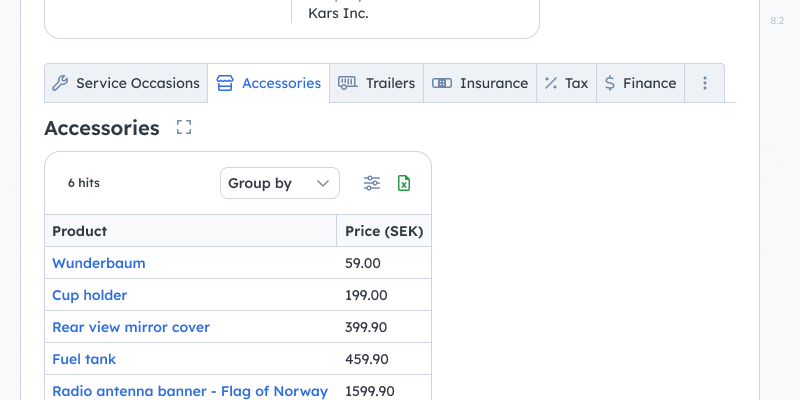Open the Service Occasions tab
The image size is (800, 400).
(x=126, y=83)
